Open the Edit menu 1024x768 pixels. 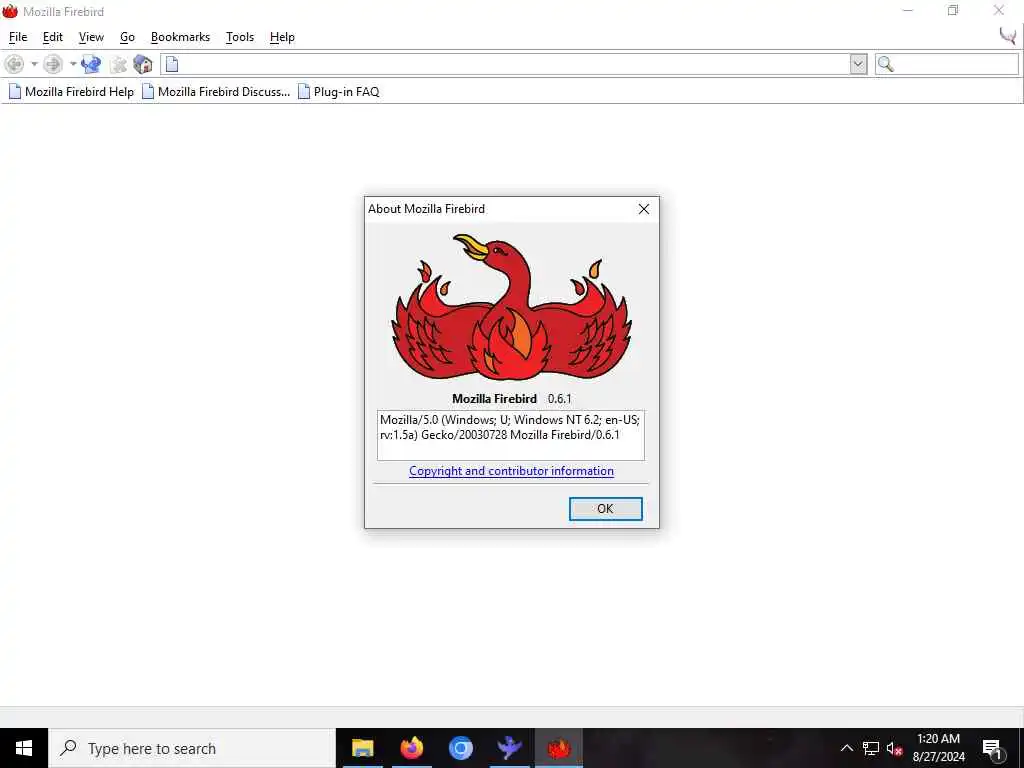[x=53, y=37]
